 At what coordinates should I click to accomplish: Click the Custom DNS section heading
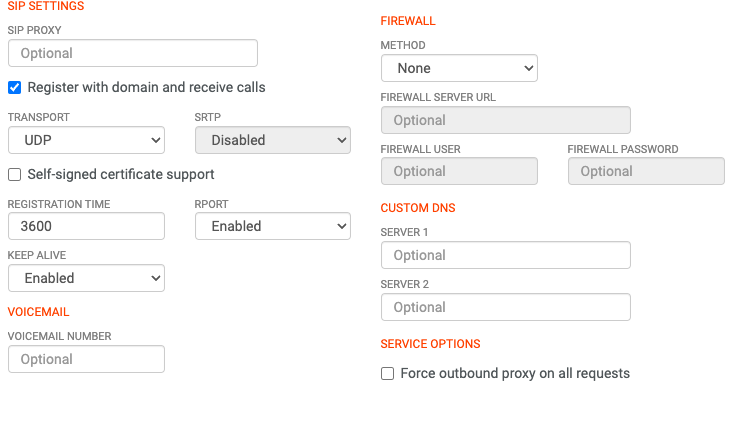pyautogui.click(x=418, y=208)
